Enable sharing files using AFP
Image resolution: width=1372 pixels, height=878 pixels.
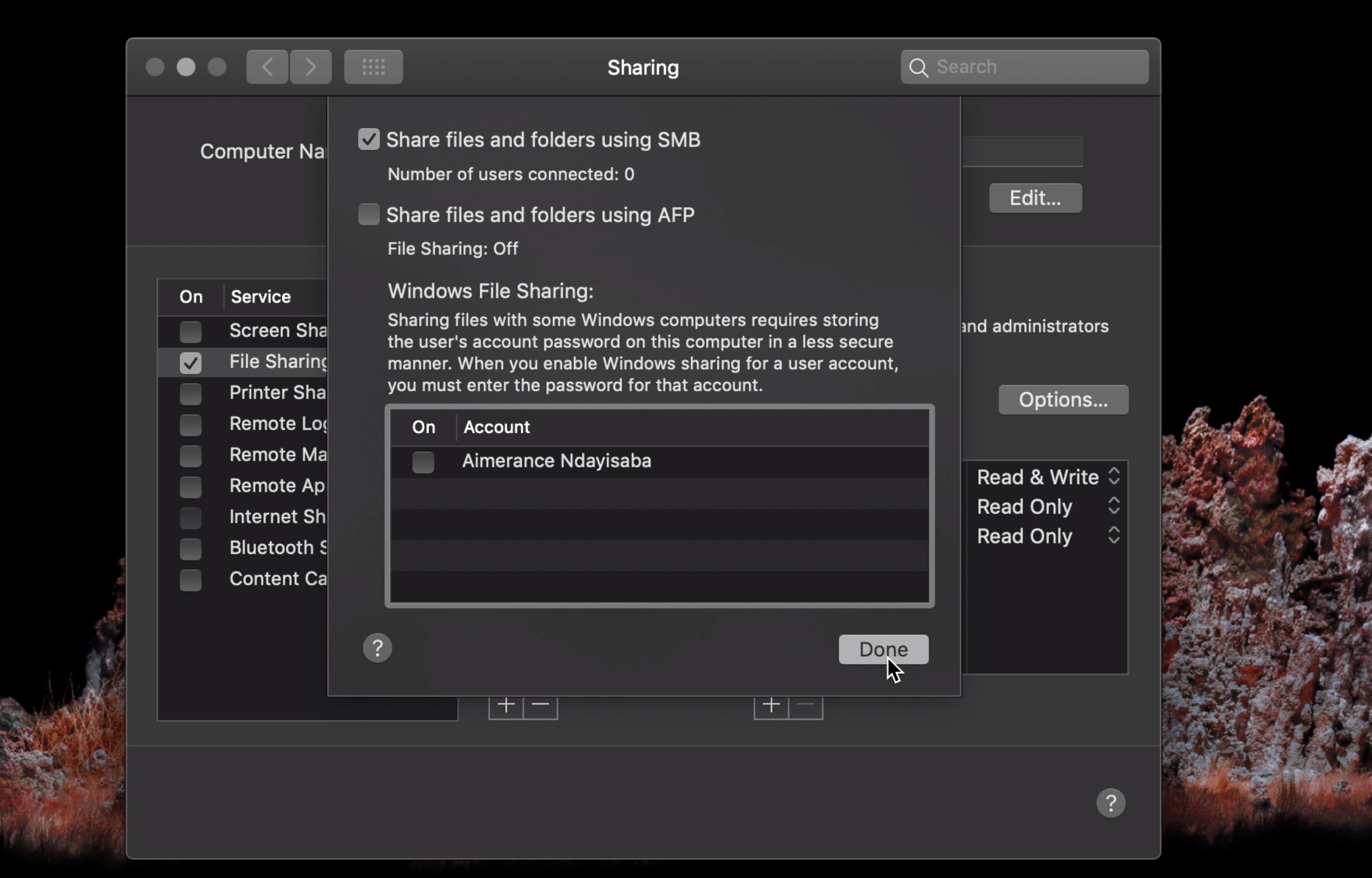pos(368,215)
